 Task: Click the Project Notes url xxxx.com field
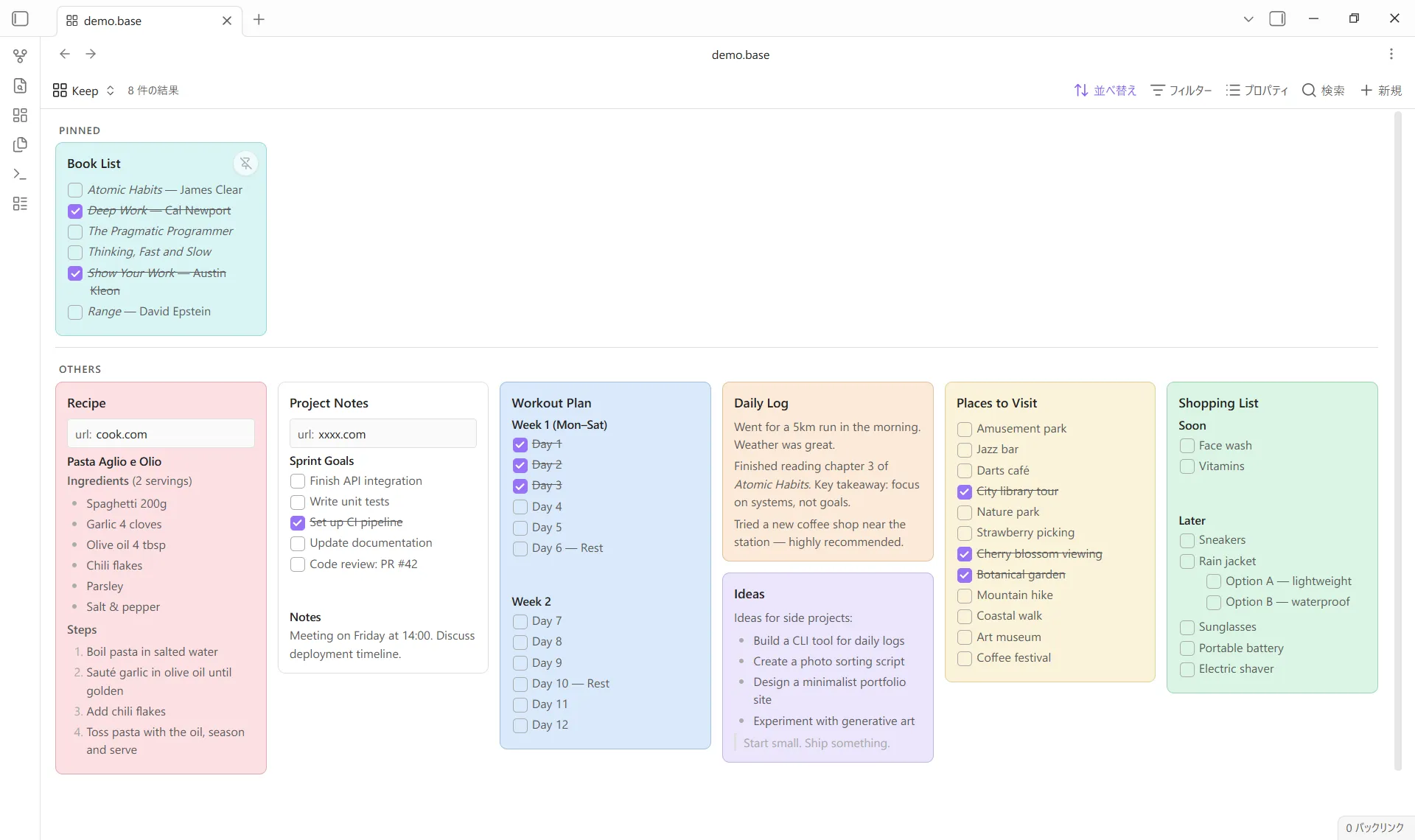click(x=383, y=434)
